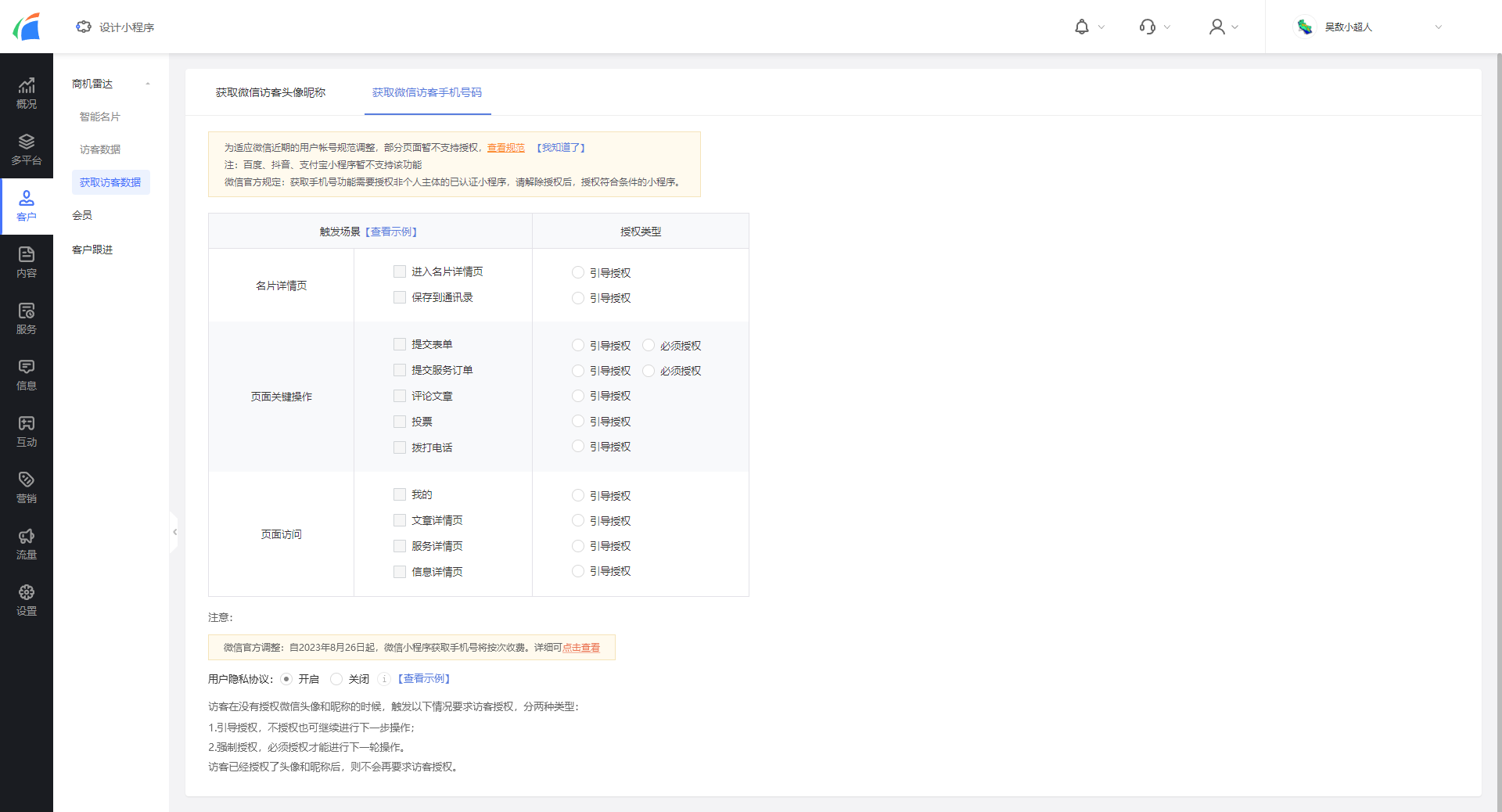Screen dimensions: 1502x812
Task: Check 我的 page visit checkbox
Action: (400, 494)
